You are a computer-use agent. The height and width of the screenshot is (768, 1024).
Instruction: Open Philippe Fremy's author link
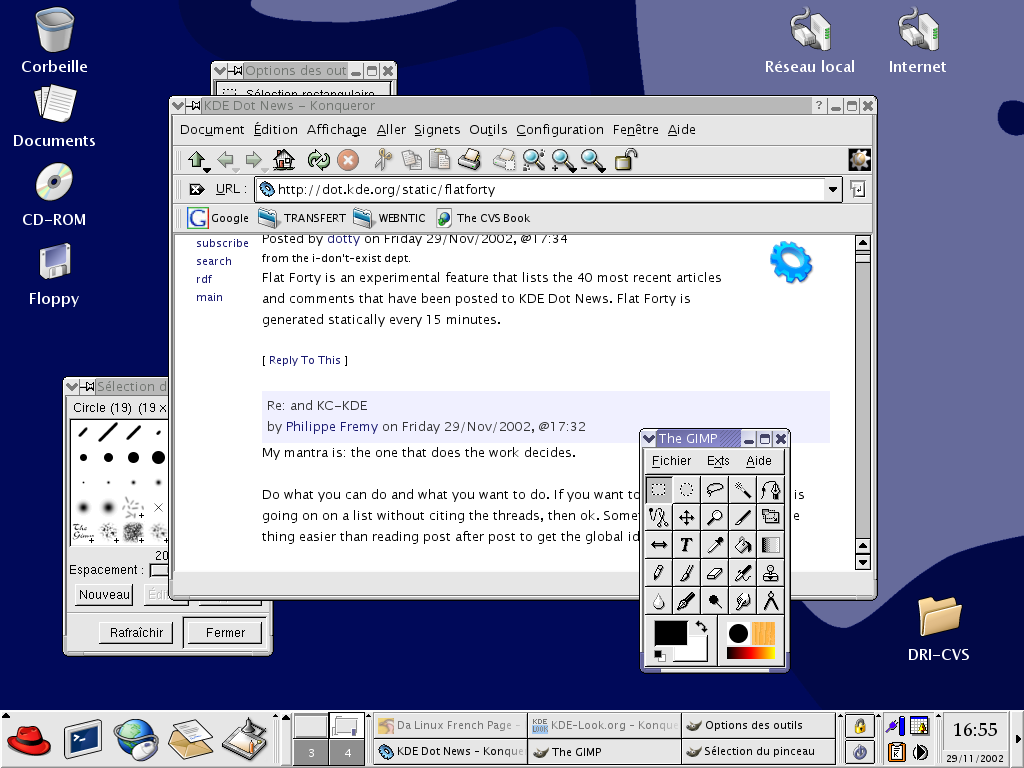pyautogui.click(x=332, y=426)
